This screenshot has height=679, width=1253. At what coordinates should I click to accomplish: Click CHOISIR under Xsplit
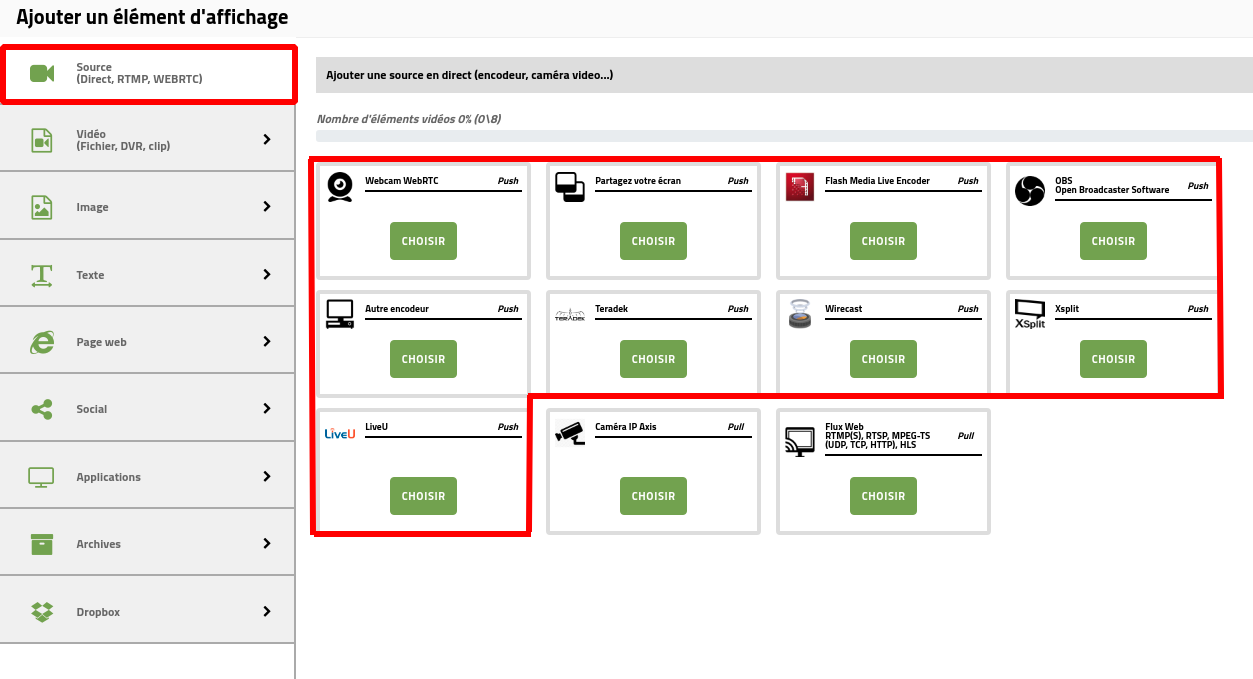click(x=1113, y=359)
